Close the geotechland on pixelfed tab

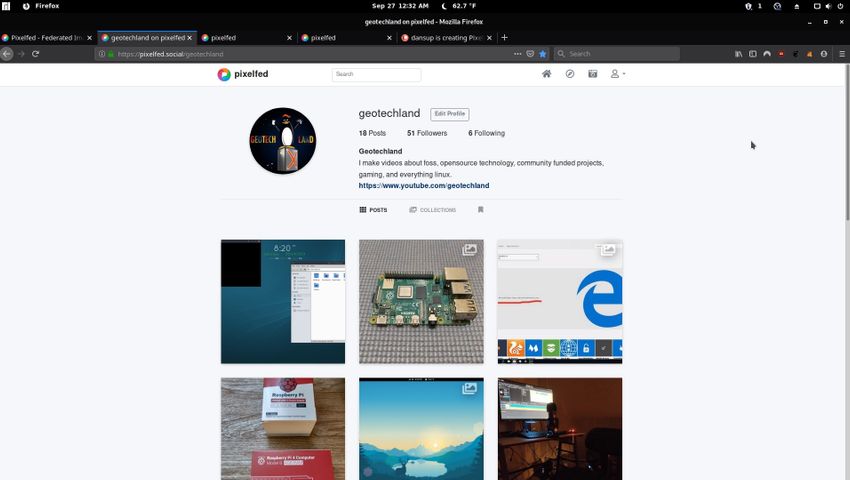(x=189, y=38)
